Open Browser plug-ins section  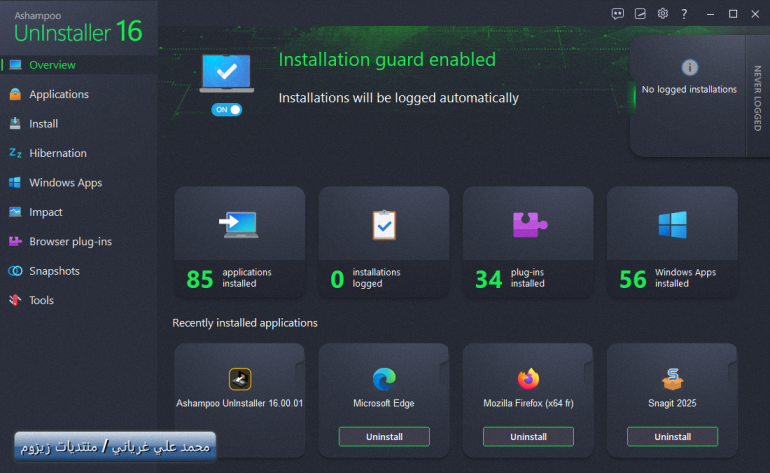click(x=71, y=242)
